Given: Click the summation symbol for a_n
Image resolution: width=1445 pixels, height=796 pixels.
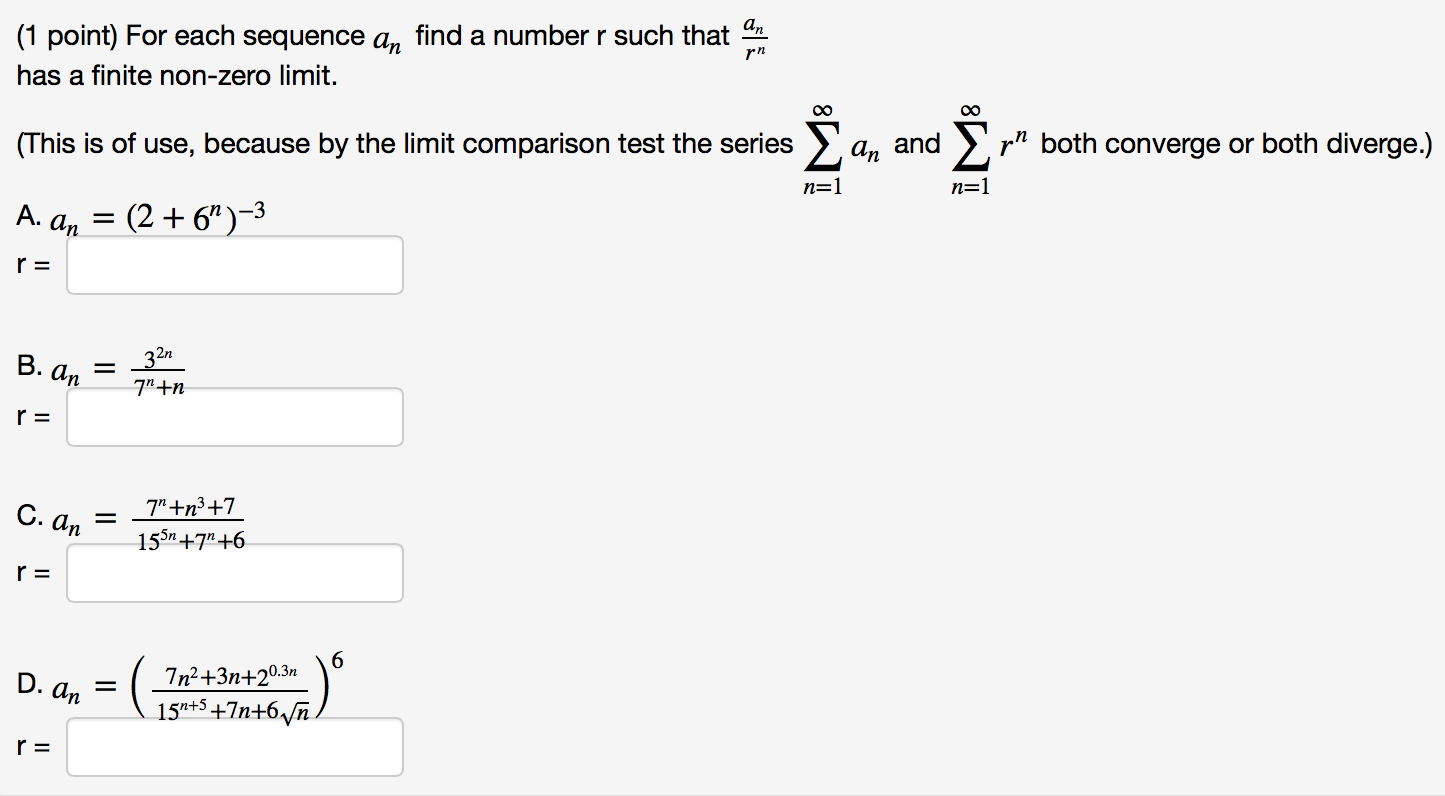Looking at the screenshot, I should pyautogui.click(x=822, y=142).
